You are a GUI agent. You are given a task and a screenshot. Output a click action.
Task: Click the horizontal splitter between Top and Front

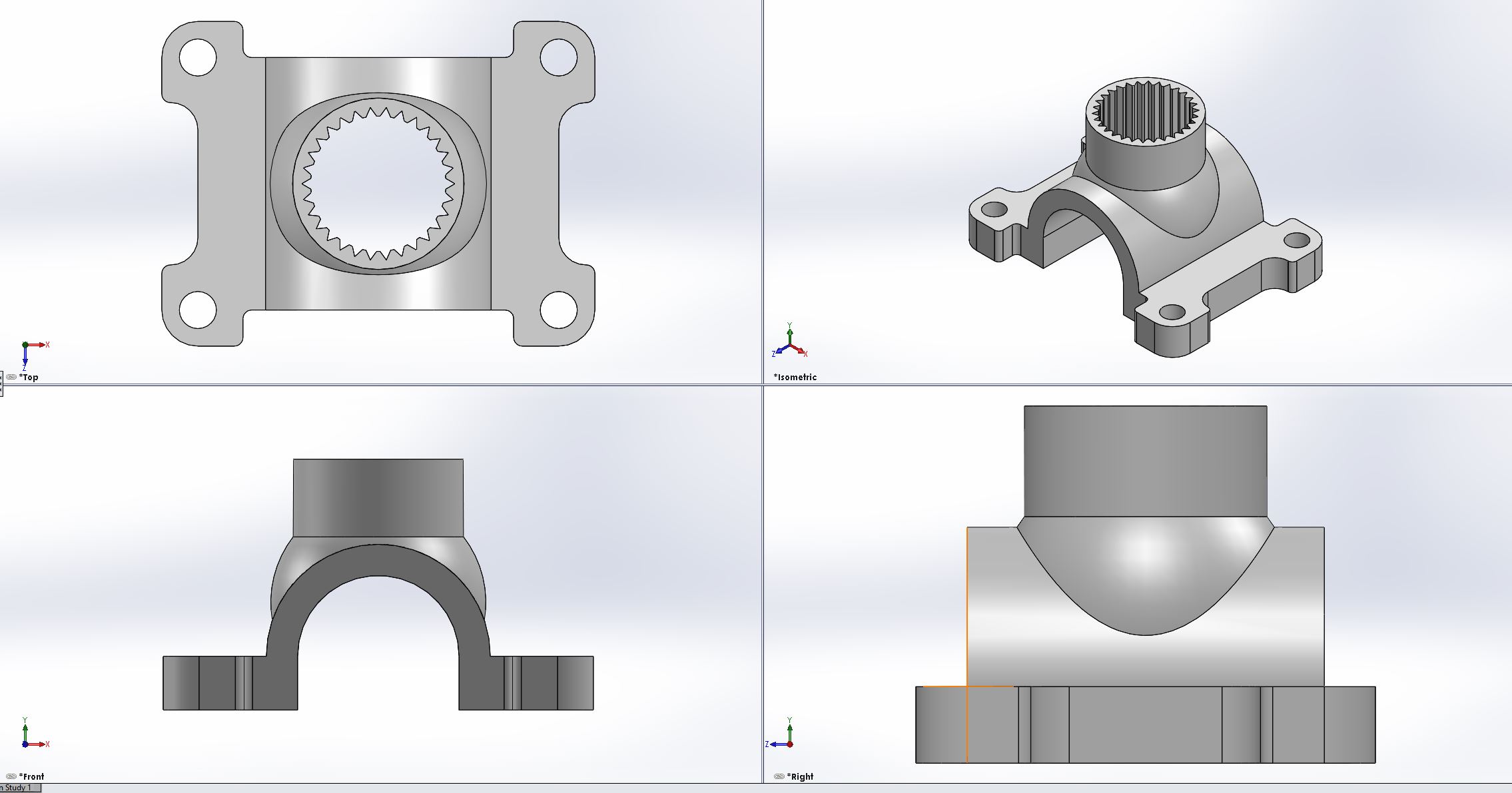[380, 384]
